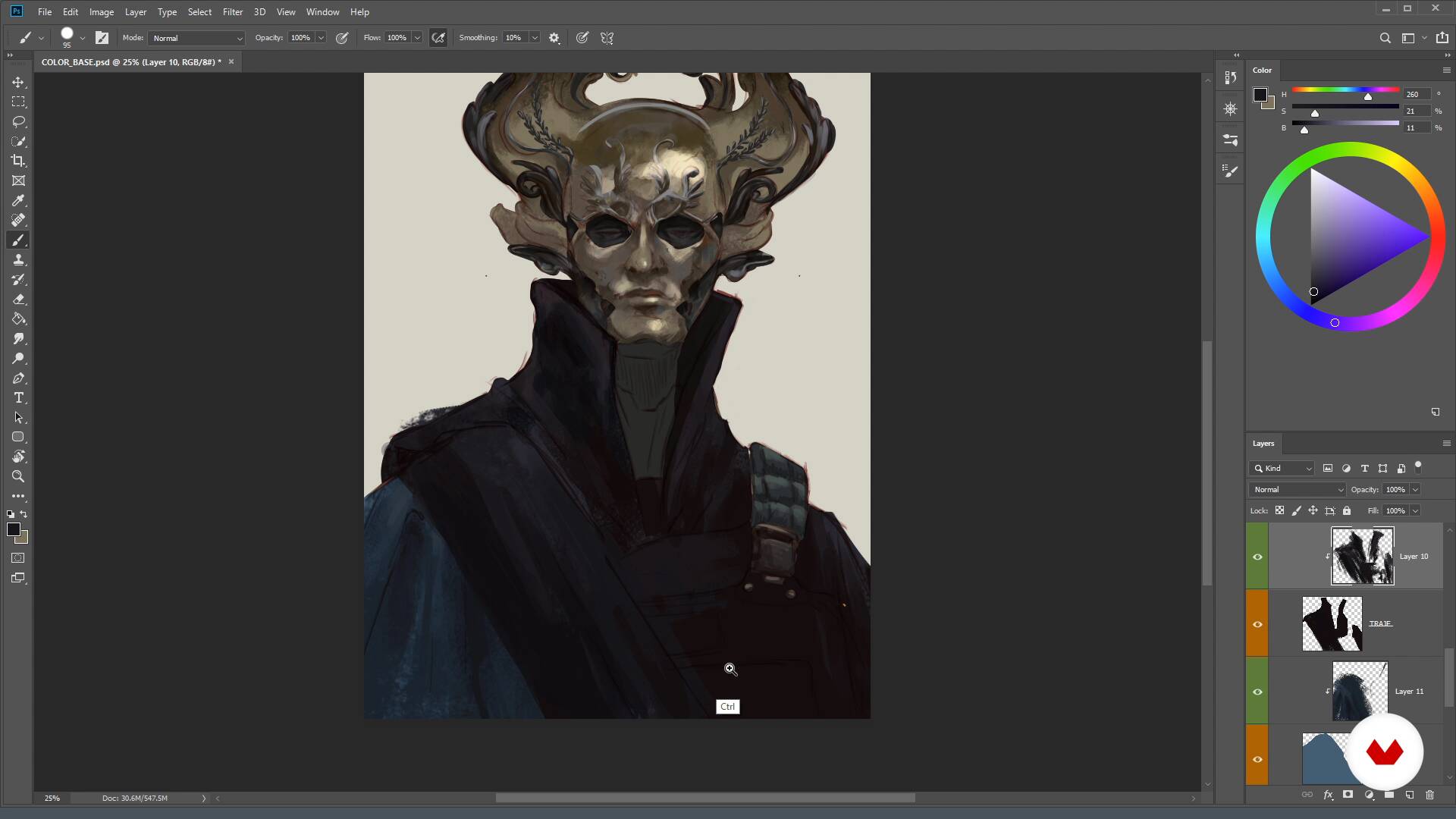
Task: Select the Hand tool
Action: click(18, 457)
